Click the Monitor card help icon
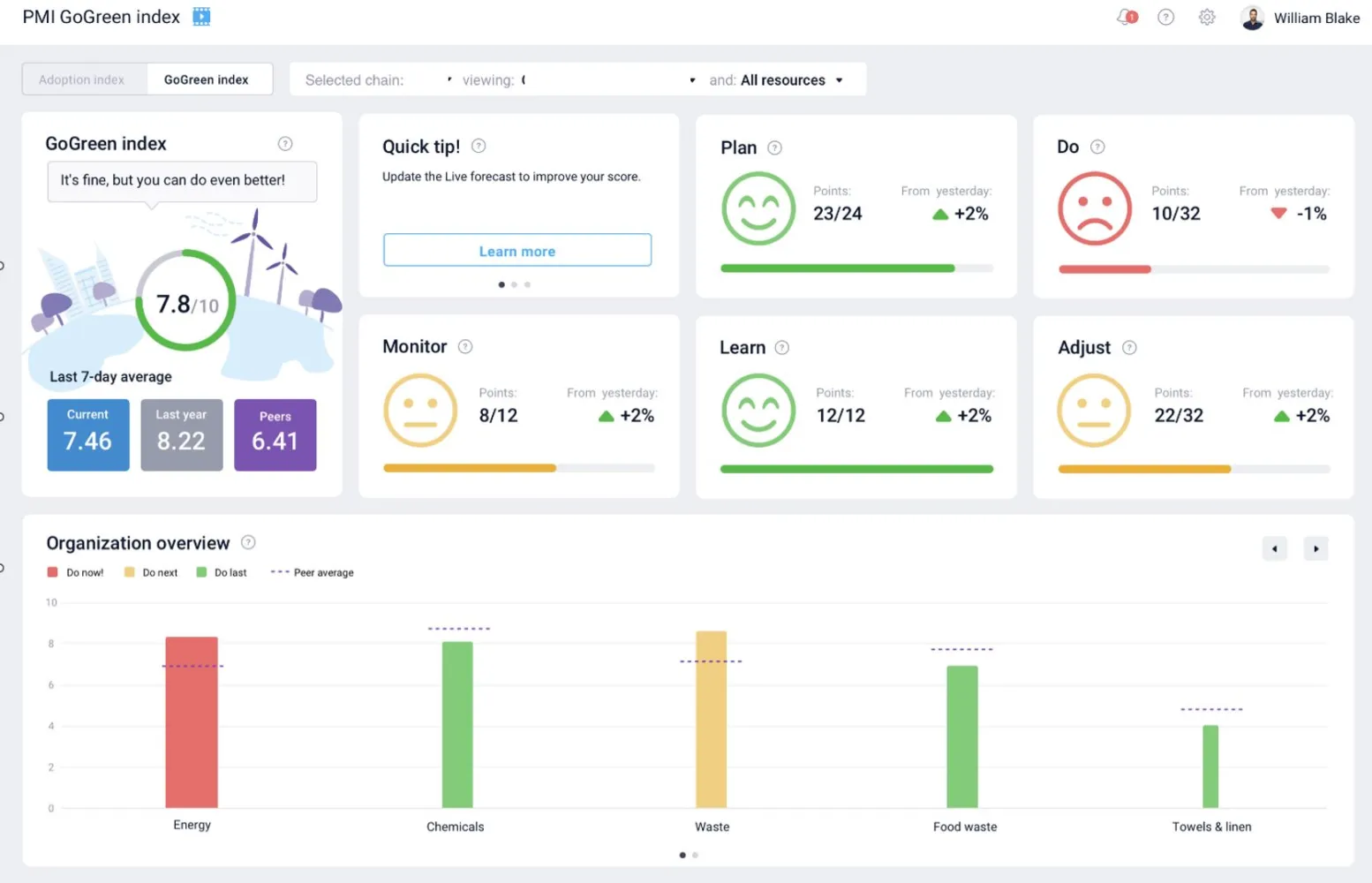Image resolution: width=1372 pixels, height=883 pixels. pos(465,346)
